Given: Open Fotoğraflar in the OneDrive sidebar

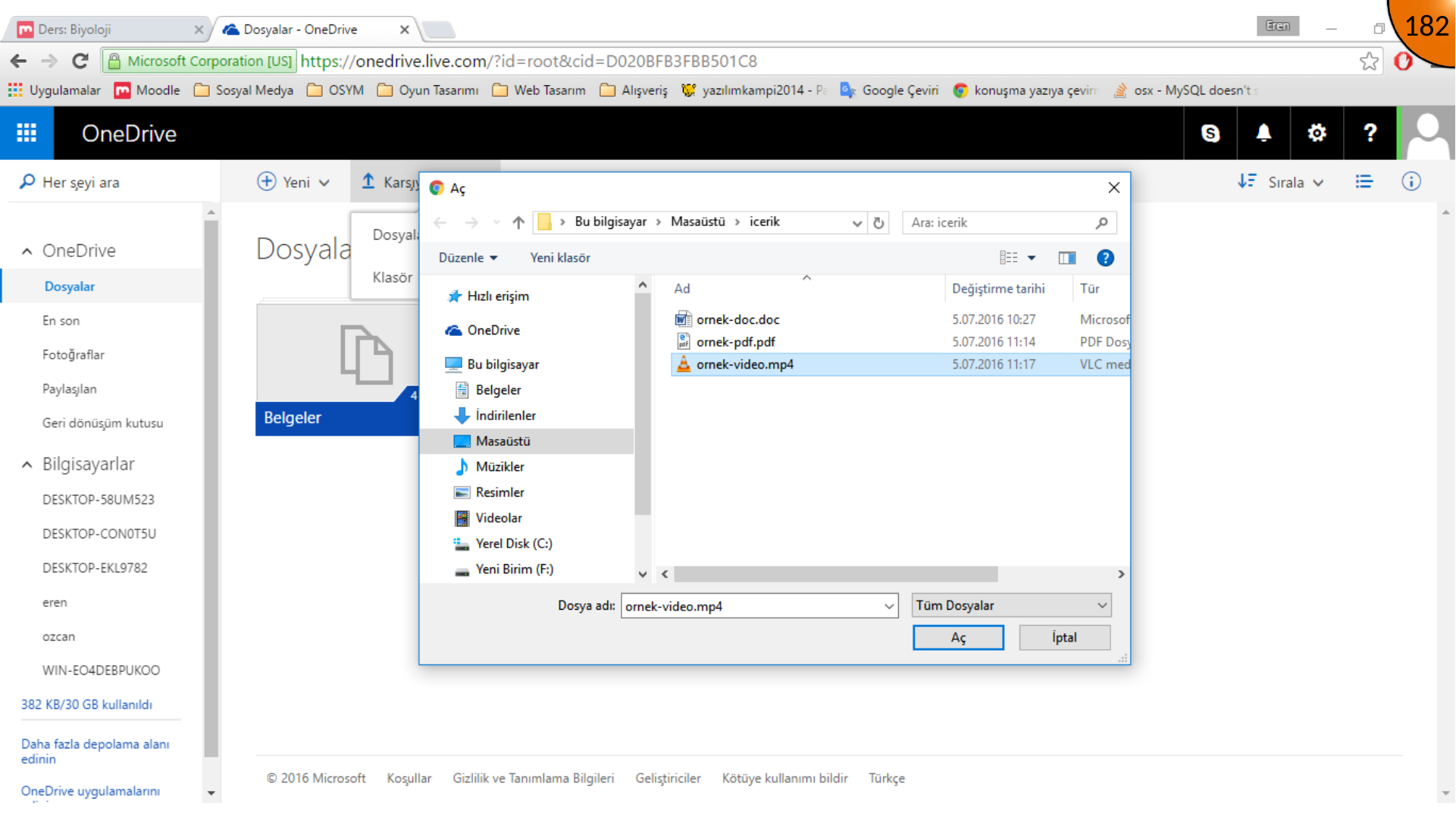Looking at the screenshot, I should [74, 355].
